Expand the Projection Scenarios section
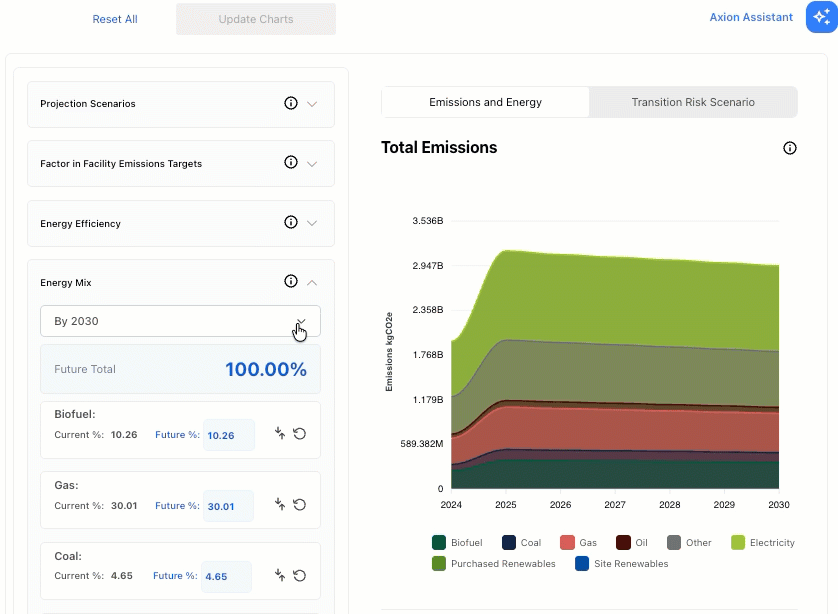The image size is (838, 614). pyautogui.click(x=312, y=104)
